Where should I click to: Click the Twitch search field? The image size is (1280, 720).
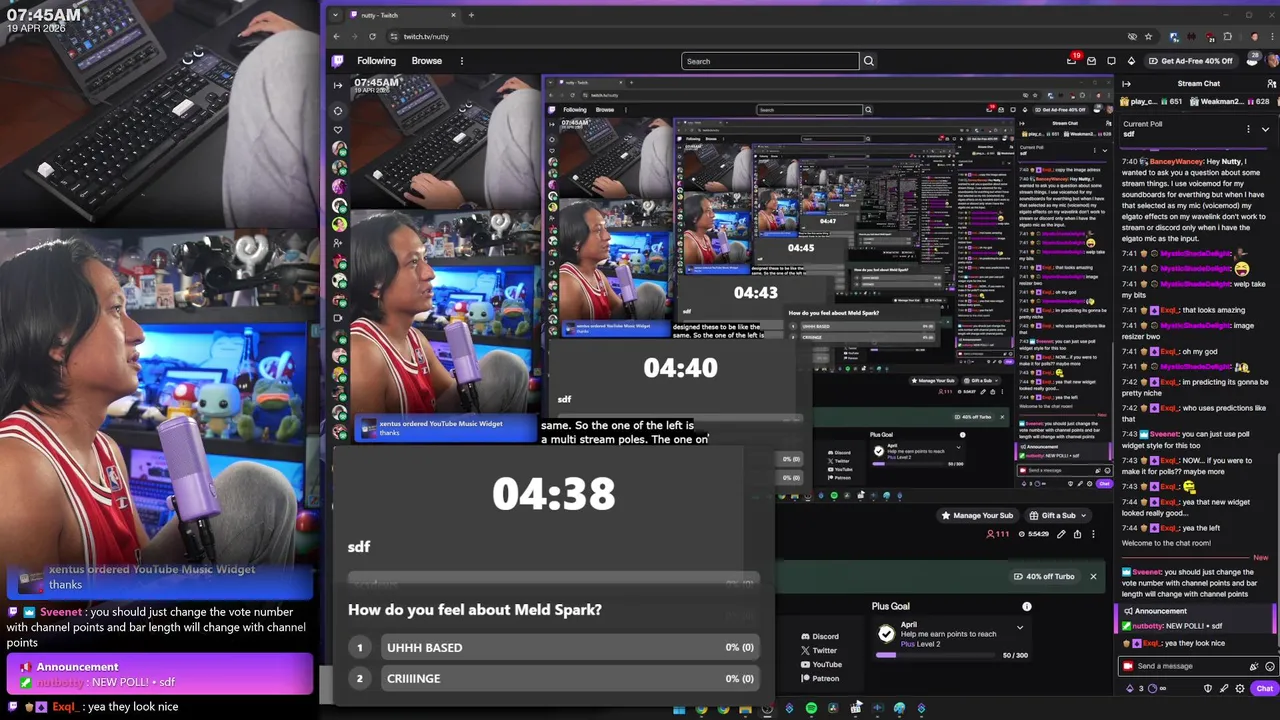point(770,61)
